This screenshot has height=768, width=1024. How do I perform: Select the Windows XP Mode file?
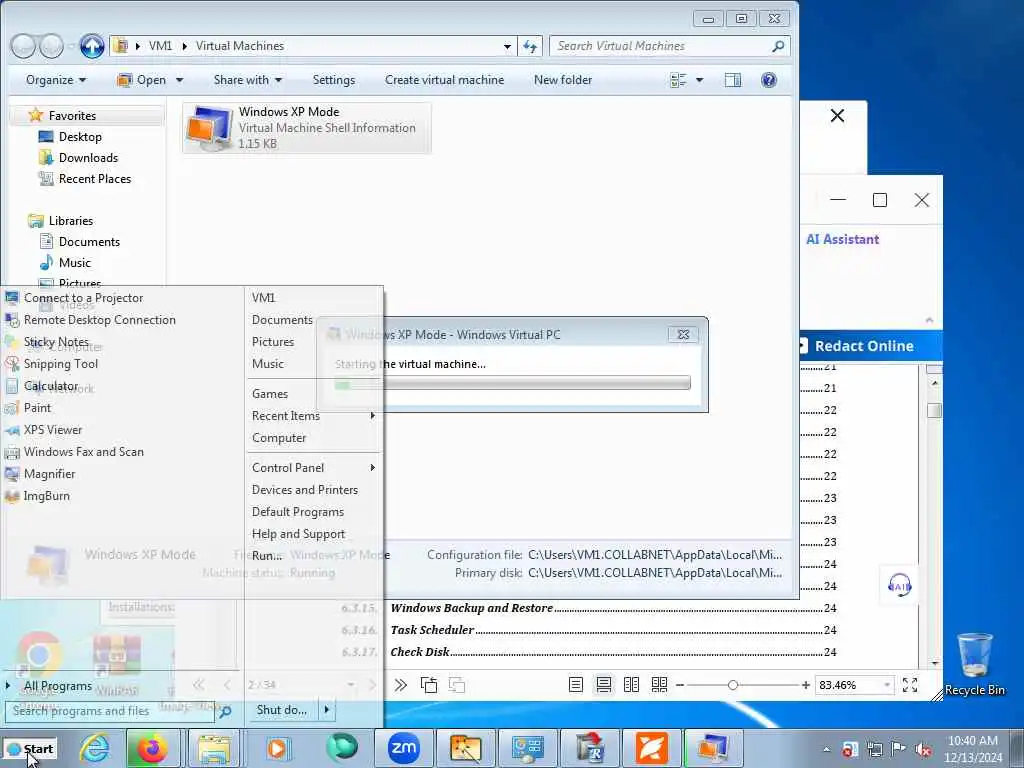(x=307, y=128)
